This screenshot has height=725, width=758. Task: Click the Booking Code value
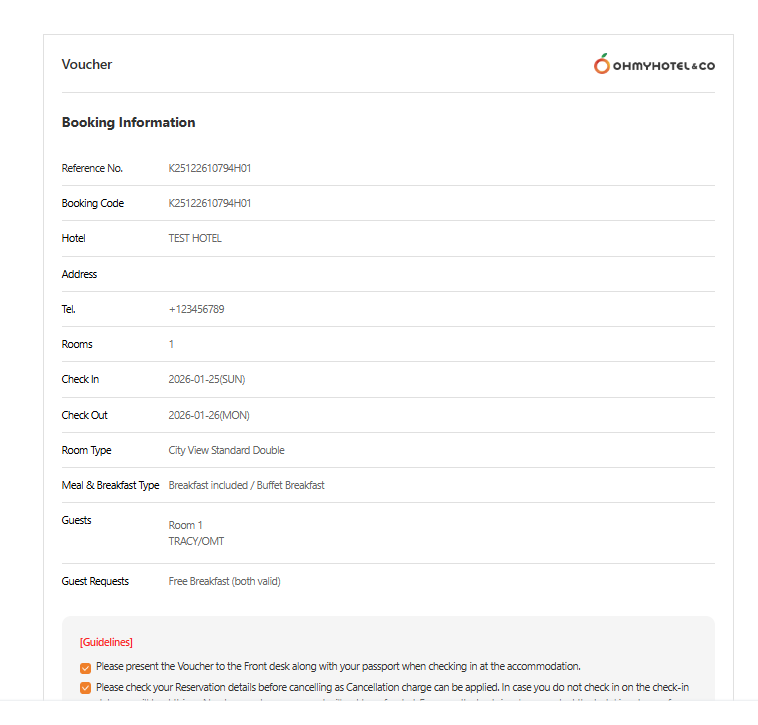(x=209, y=203)
